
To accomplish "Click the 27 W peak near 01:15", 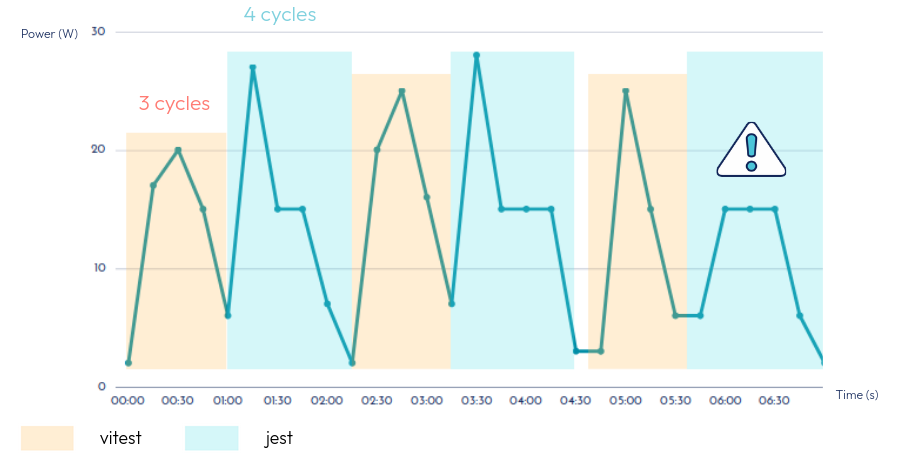I will point(253,67).
